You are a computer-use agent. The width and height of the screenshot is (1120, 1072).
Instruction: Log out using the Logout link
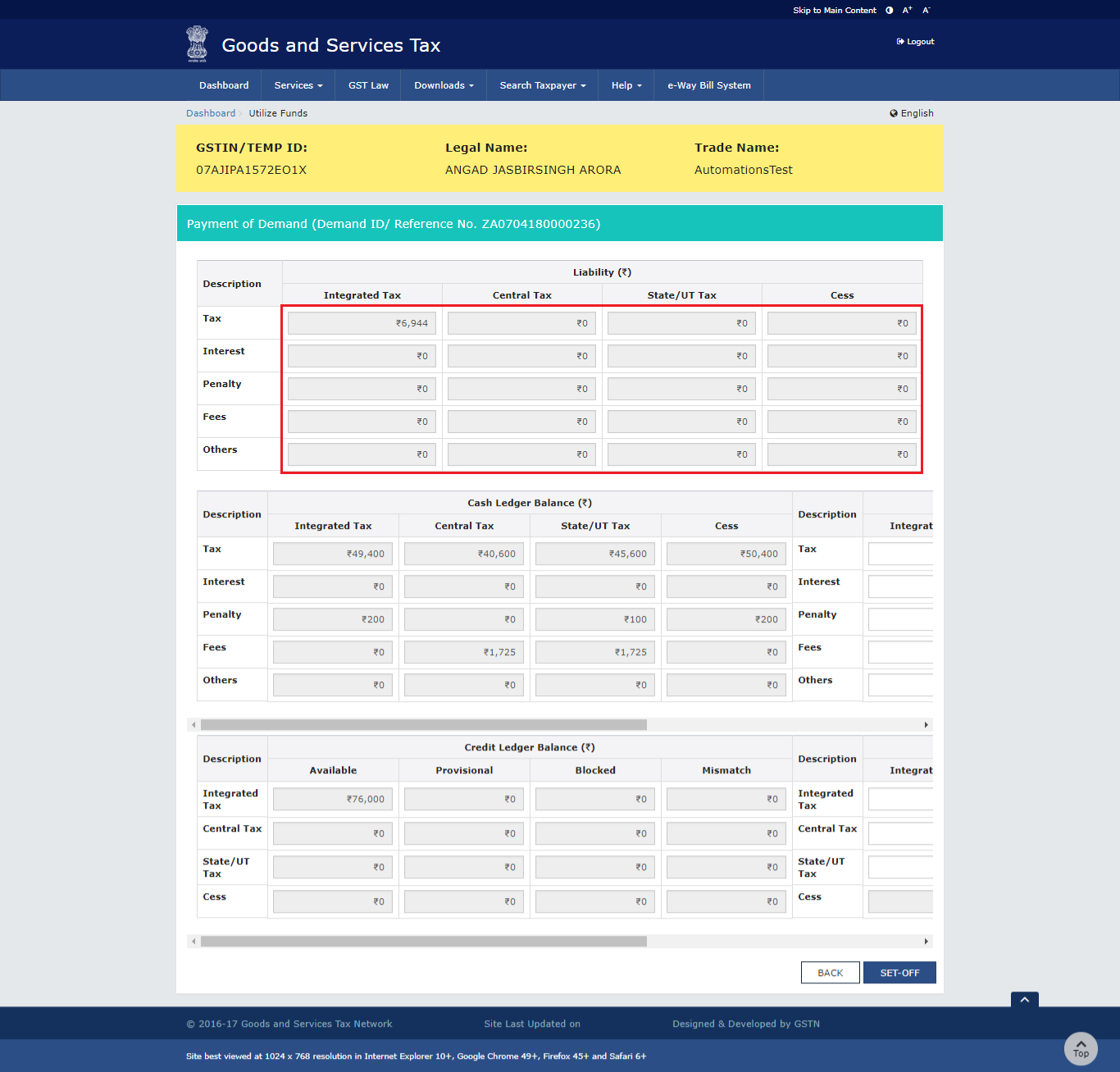tap(916, 42)
